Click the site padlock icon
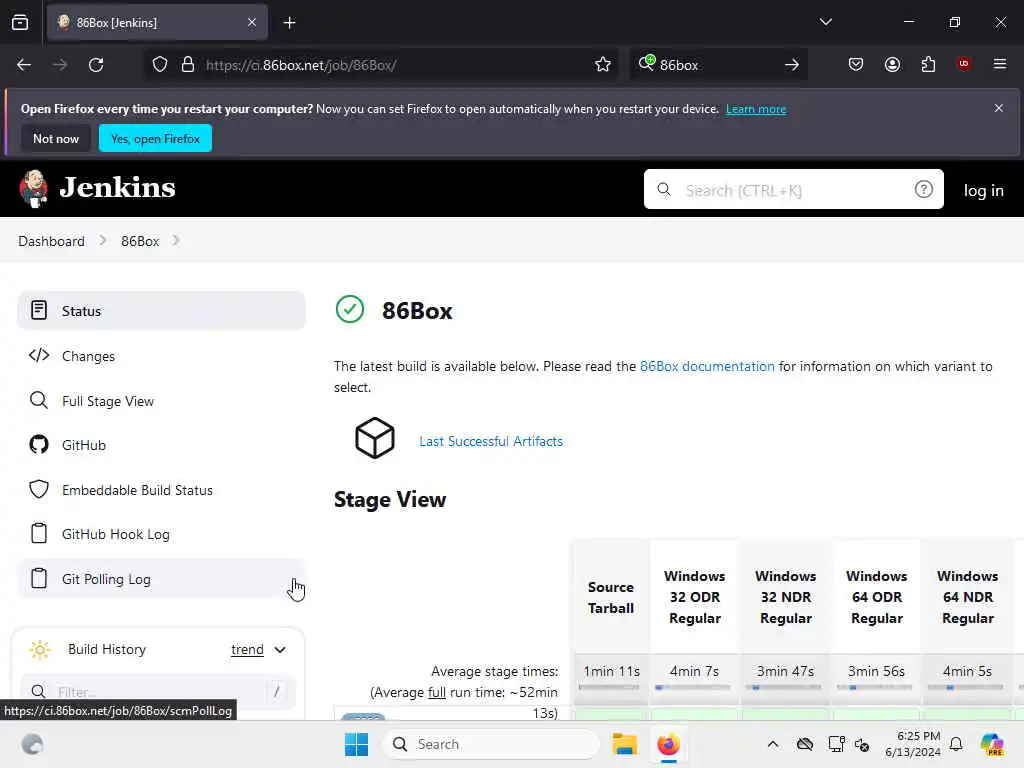1024x768 pixels. click(188, 65)
